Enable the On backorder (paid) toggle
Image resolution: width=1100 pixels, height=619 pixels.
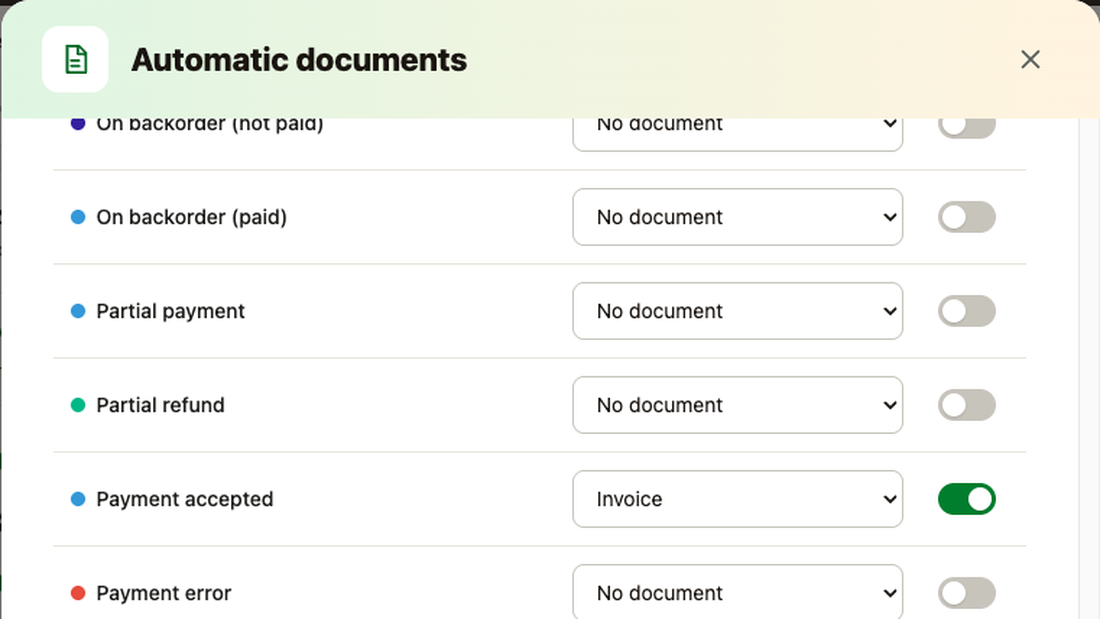tap(967, 217)
